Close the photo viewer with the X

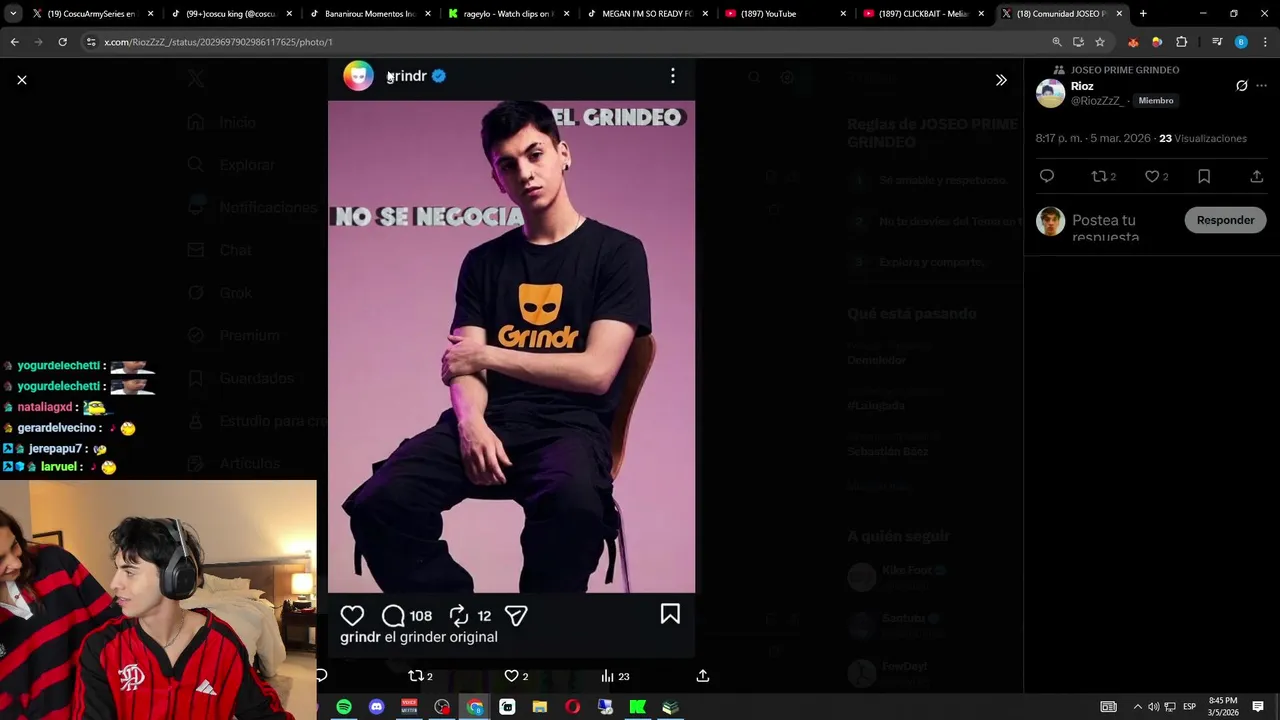pos(22,80)
